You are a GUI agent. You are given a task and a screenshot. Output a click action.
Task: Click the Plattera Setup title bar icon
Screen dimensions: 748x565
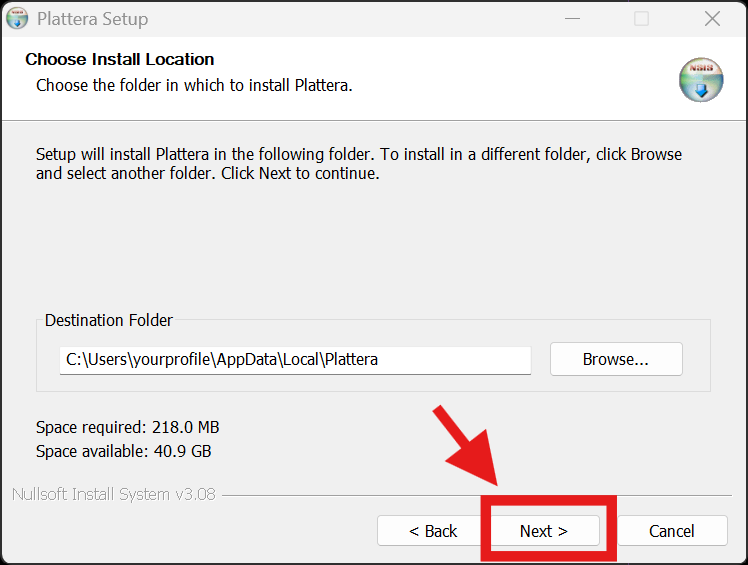17,18
